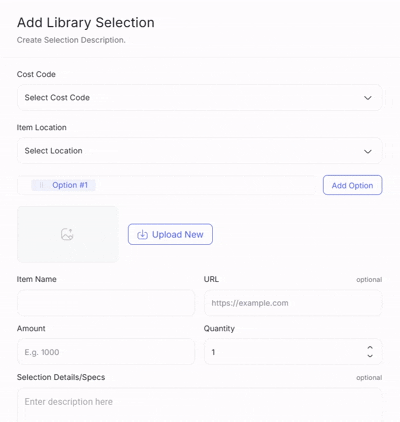Select the Option #1 tab

63,185
